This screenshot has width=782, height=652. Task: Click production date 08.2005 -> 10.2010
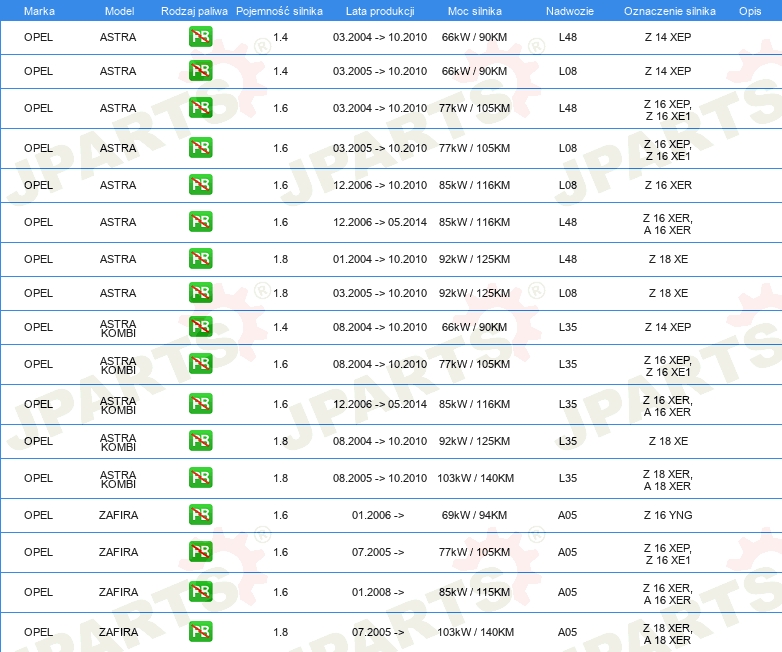pyautogui.click(x=380, y=478)
